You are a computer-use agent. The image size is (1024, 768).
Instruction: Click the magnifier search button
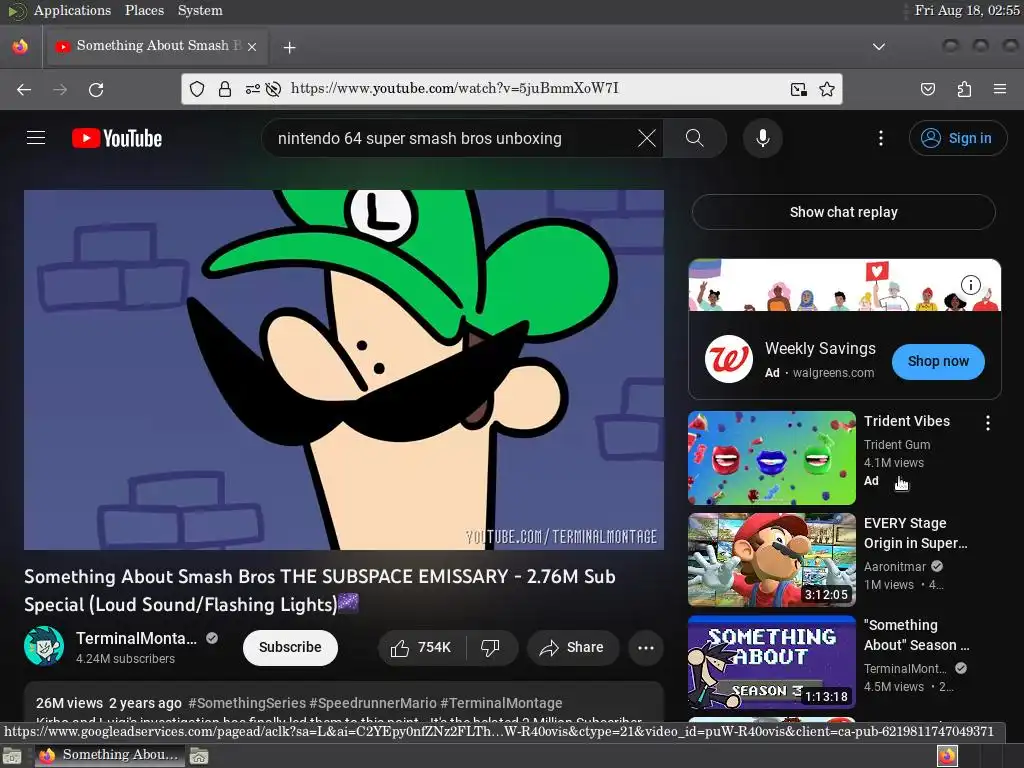695,138
